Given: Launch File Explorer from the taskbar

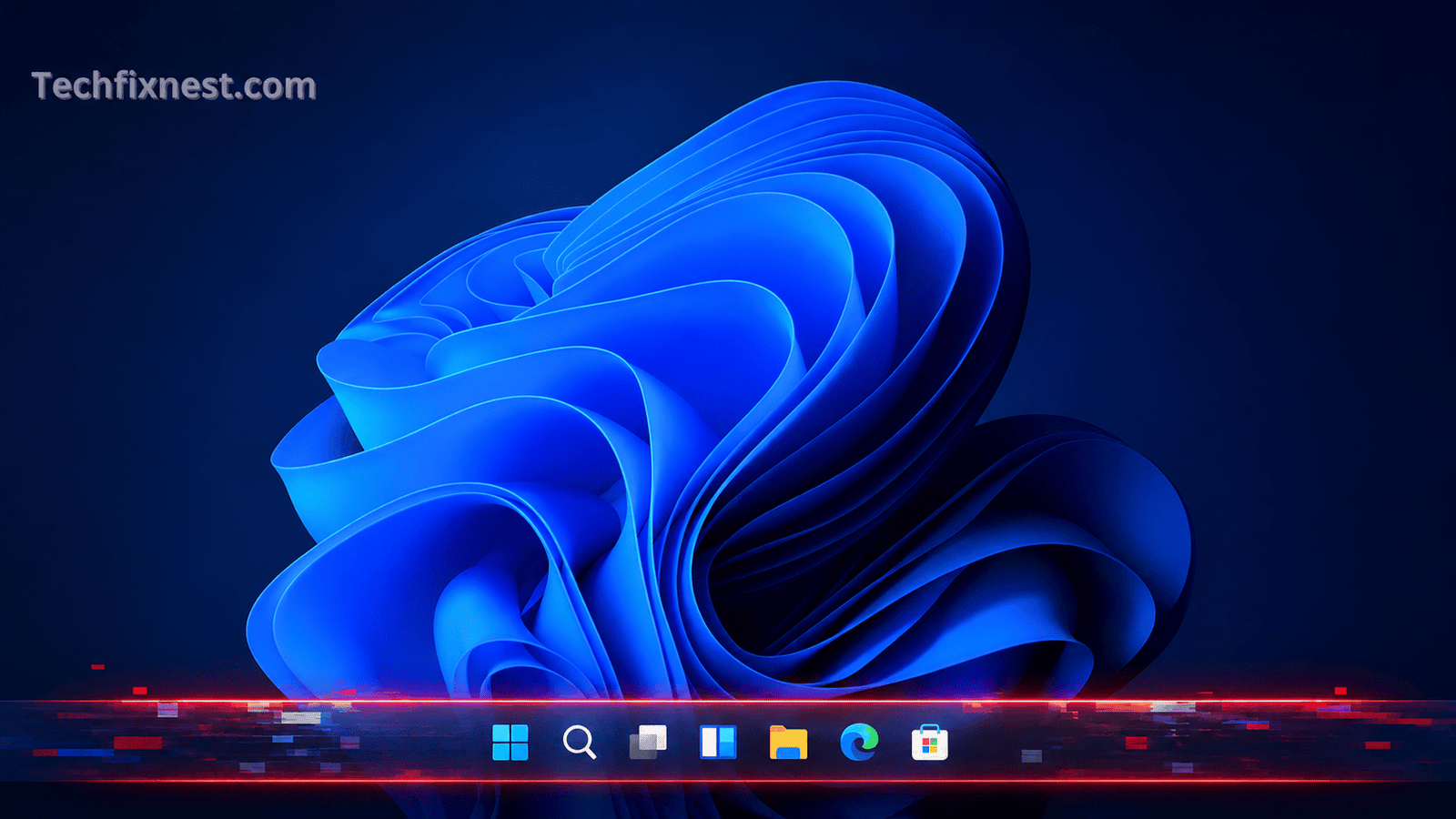Looking at the screenshot, I should (788, 743).
